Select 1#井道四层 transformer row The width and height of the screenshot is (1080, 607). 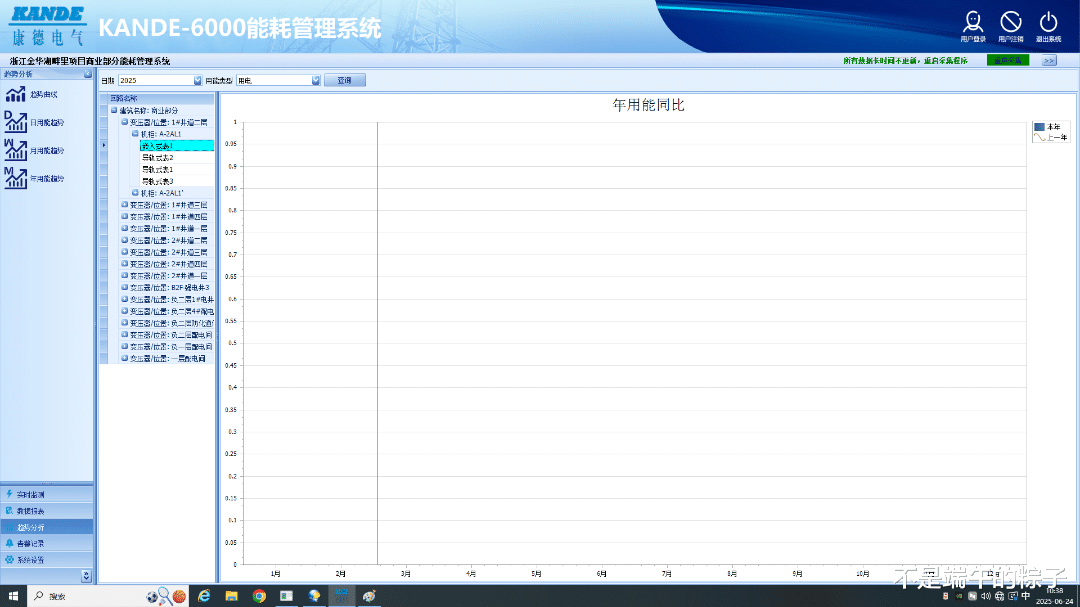169,216
